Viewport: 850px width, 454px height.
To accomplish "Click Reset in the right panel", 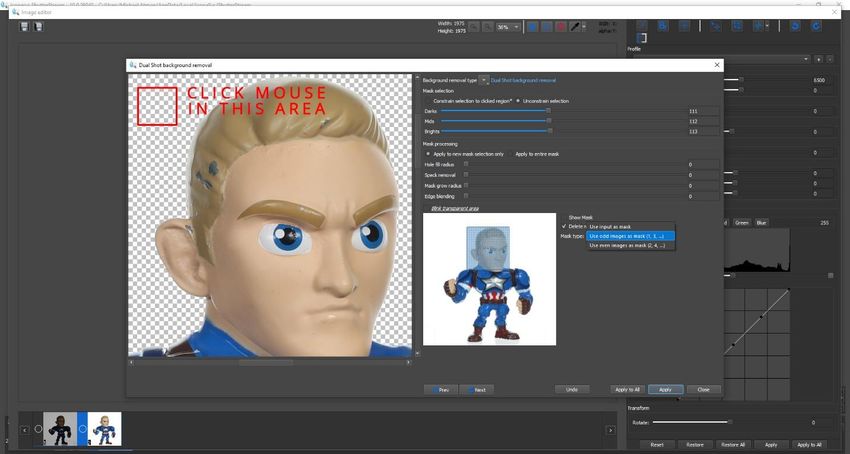I will point(656,445).
